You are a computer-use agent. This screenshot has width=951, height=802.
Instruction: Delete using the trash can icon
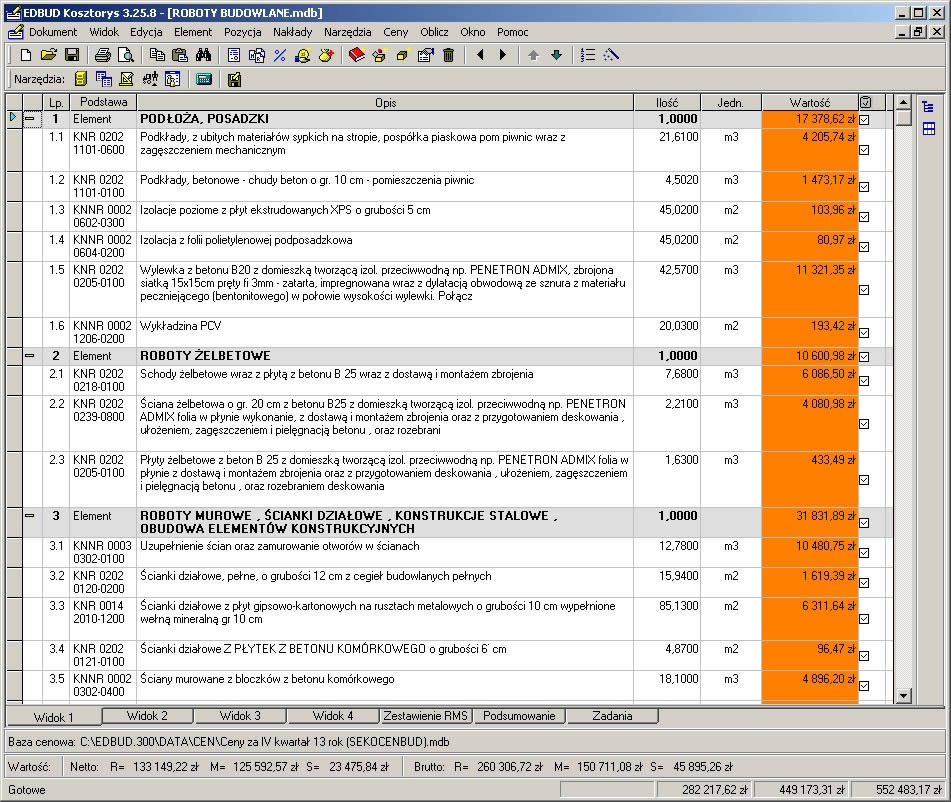click(448, 55)
